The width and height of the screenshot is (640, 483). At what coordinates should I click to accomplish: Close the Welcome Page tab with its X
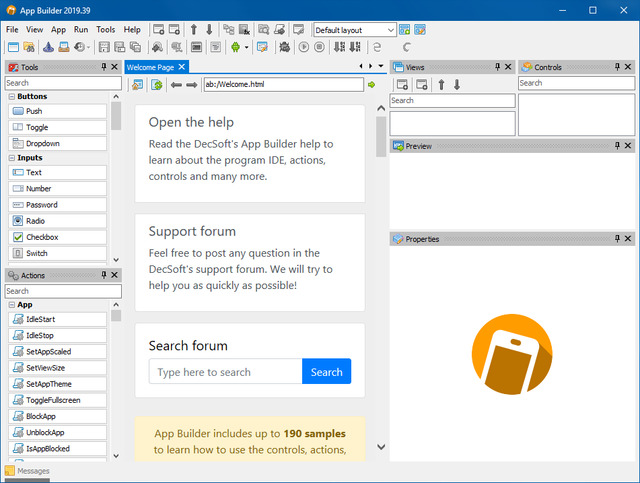click(383, 66)
